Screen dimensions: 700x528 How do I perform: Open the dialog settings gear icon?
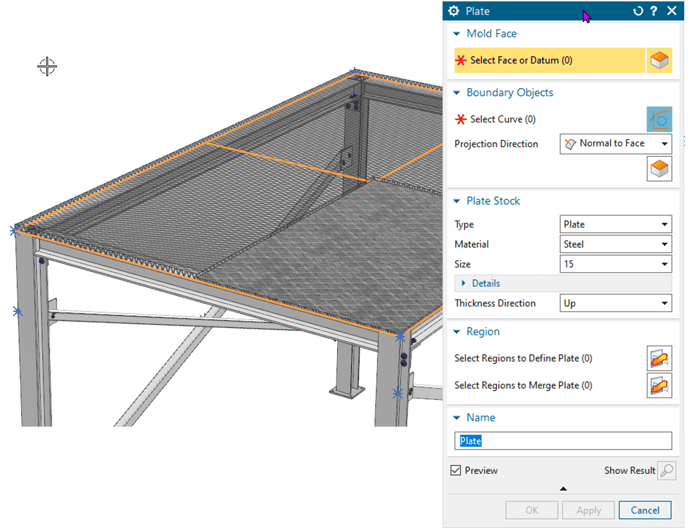[454, 11]
